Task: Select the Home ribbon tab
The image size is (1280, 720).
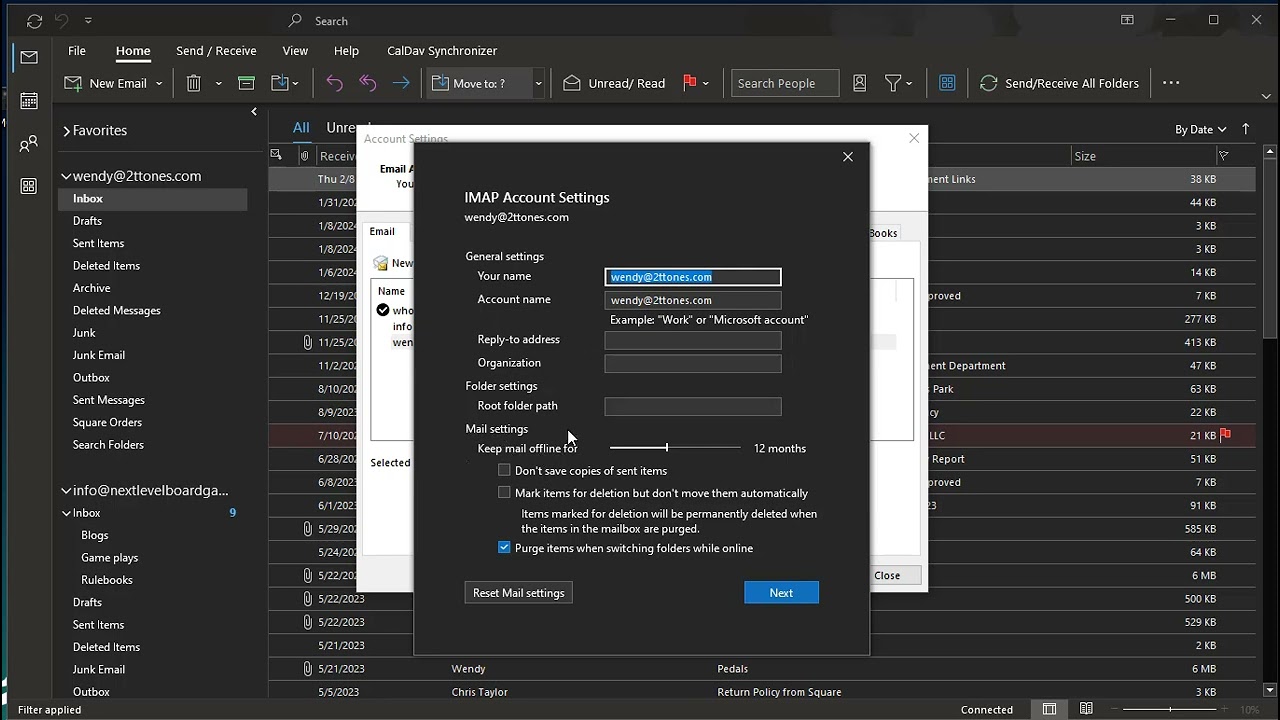Action: coord(133,51)
